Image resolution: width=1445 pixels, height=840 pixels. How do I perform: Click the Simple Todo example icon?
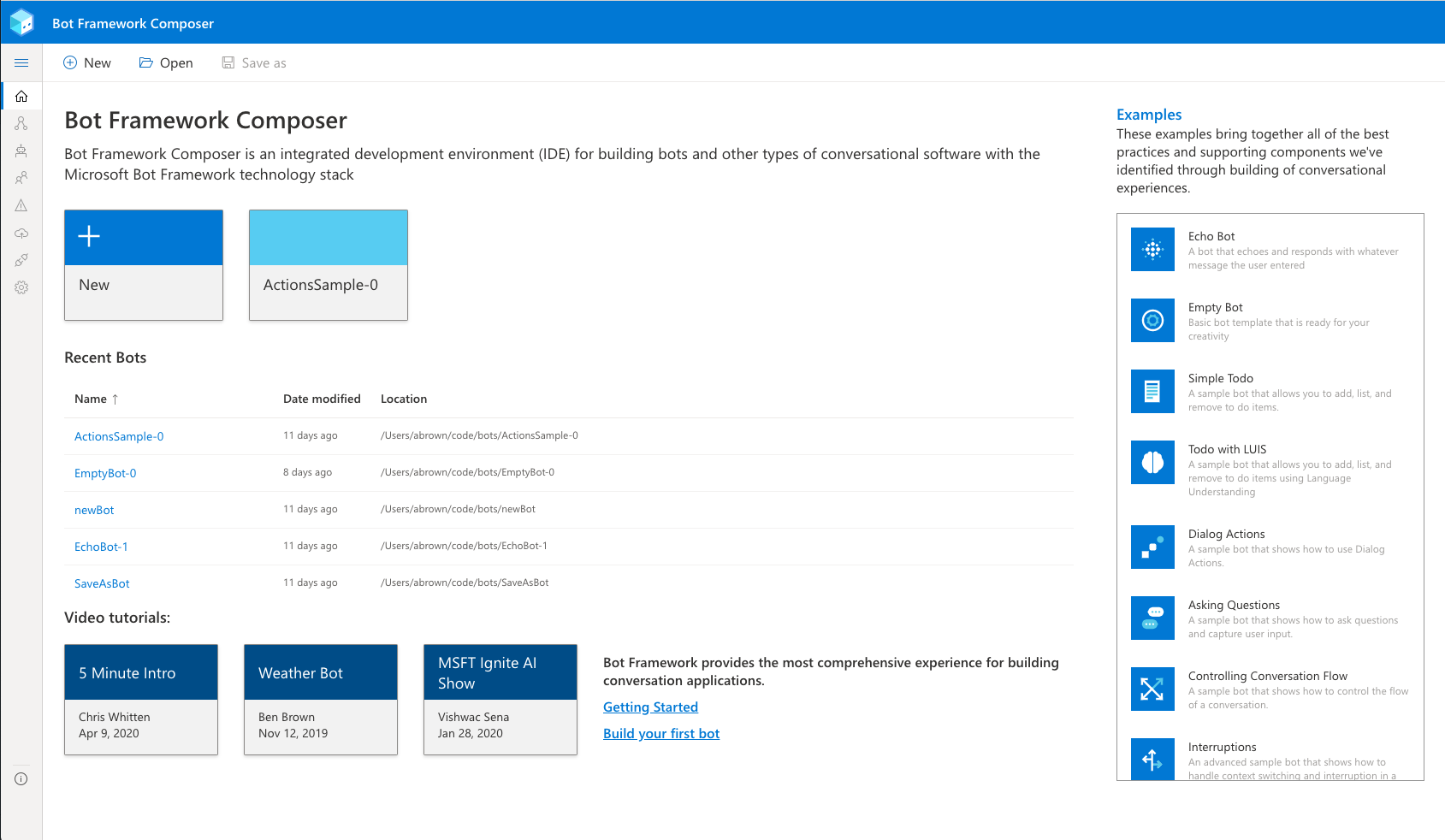coord(1152,392)
